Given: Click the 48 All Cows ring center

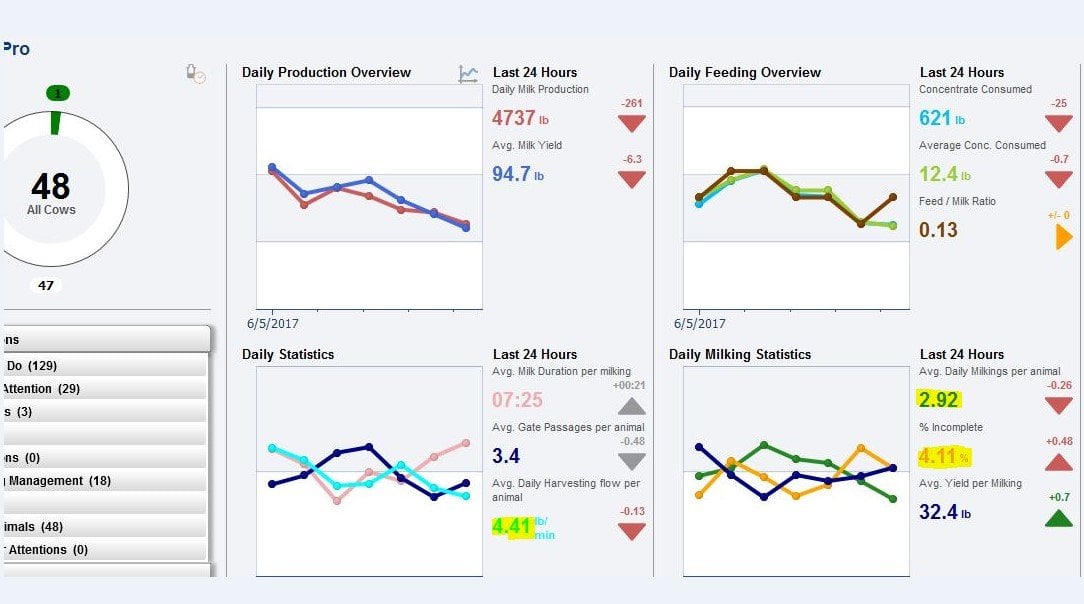Looking at the screenshot, I should coord(51,191).
